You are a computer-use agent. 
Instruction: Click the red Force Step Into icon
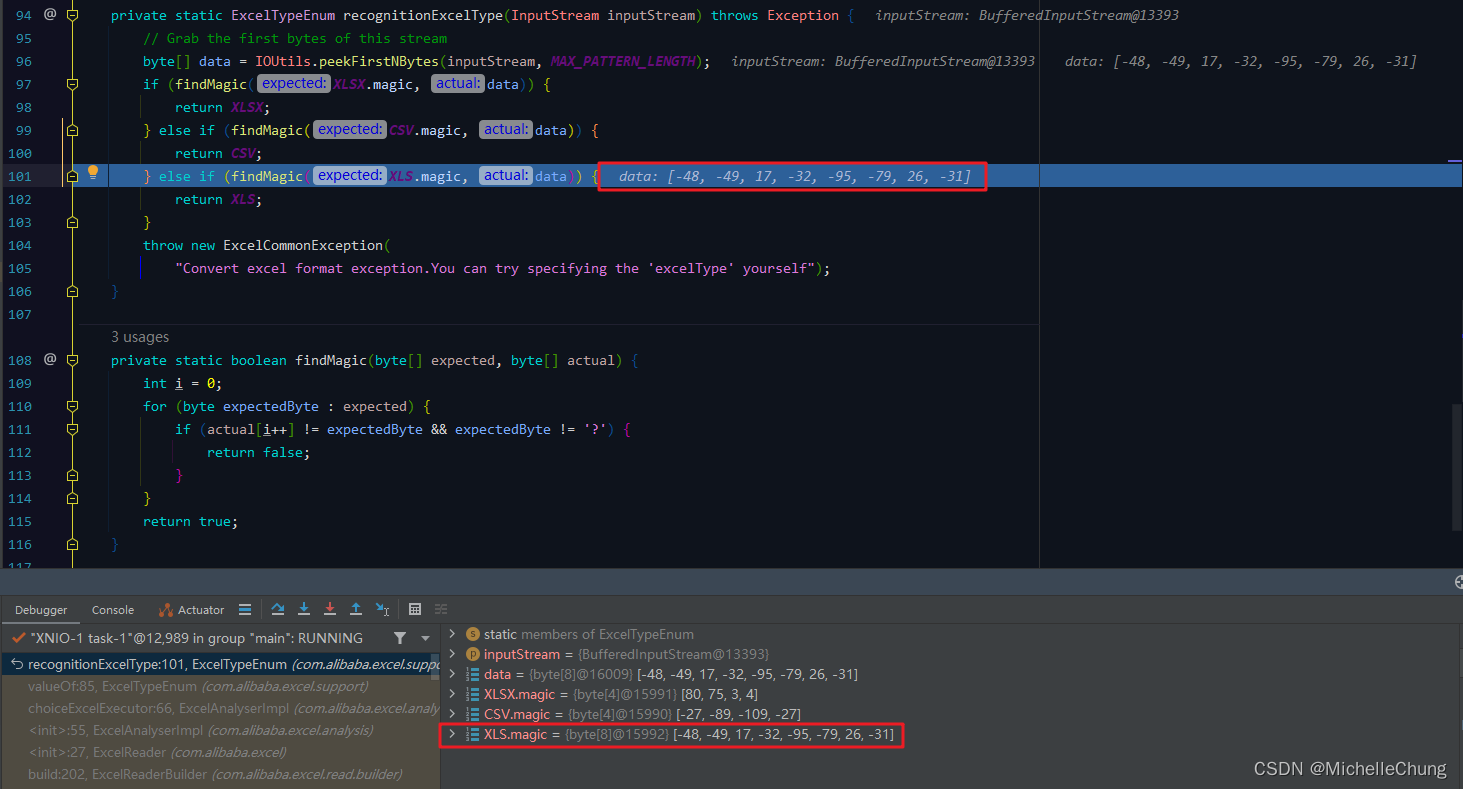(x=330, y=609)
